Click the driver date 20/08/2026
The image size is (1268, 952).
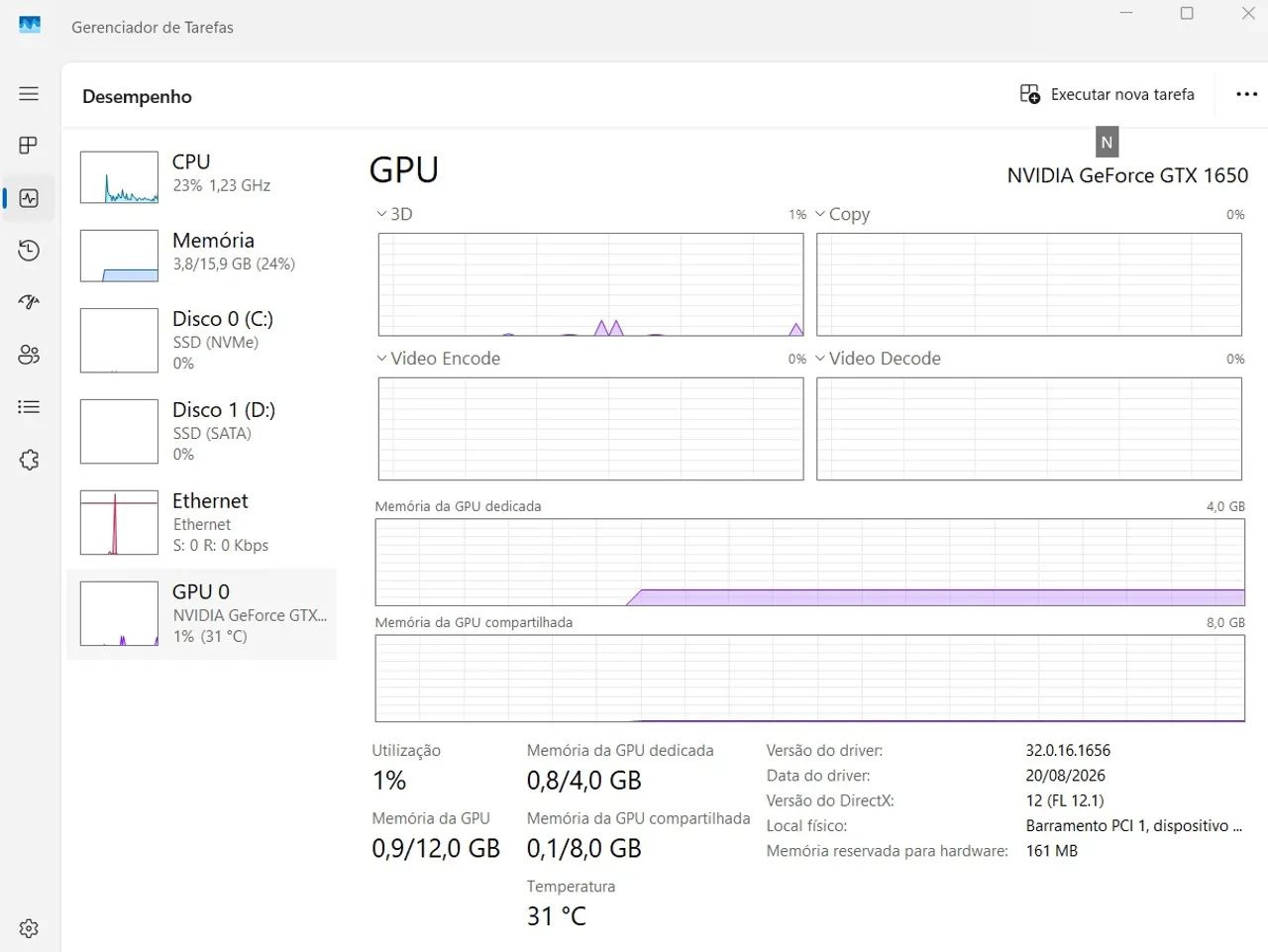(1066, 776)
